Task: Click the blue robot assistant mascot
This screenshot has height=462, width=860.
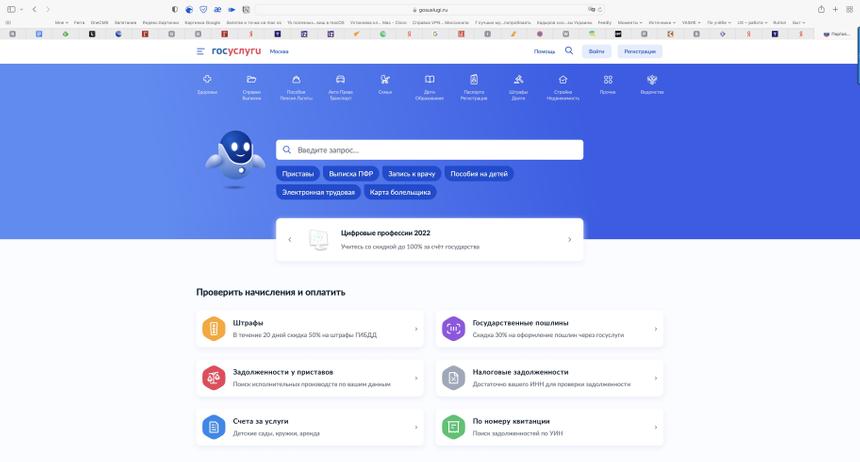Action: [235, 159]
